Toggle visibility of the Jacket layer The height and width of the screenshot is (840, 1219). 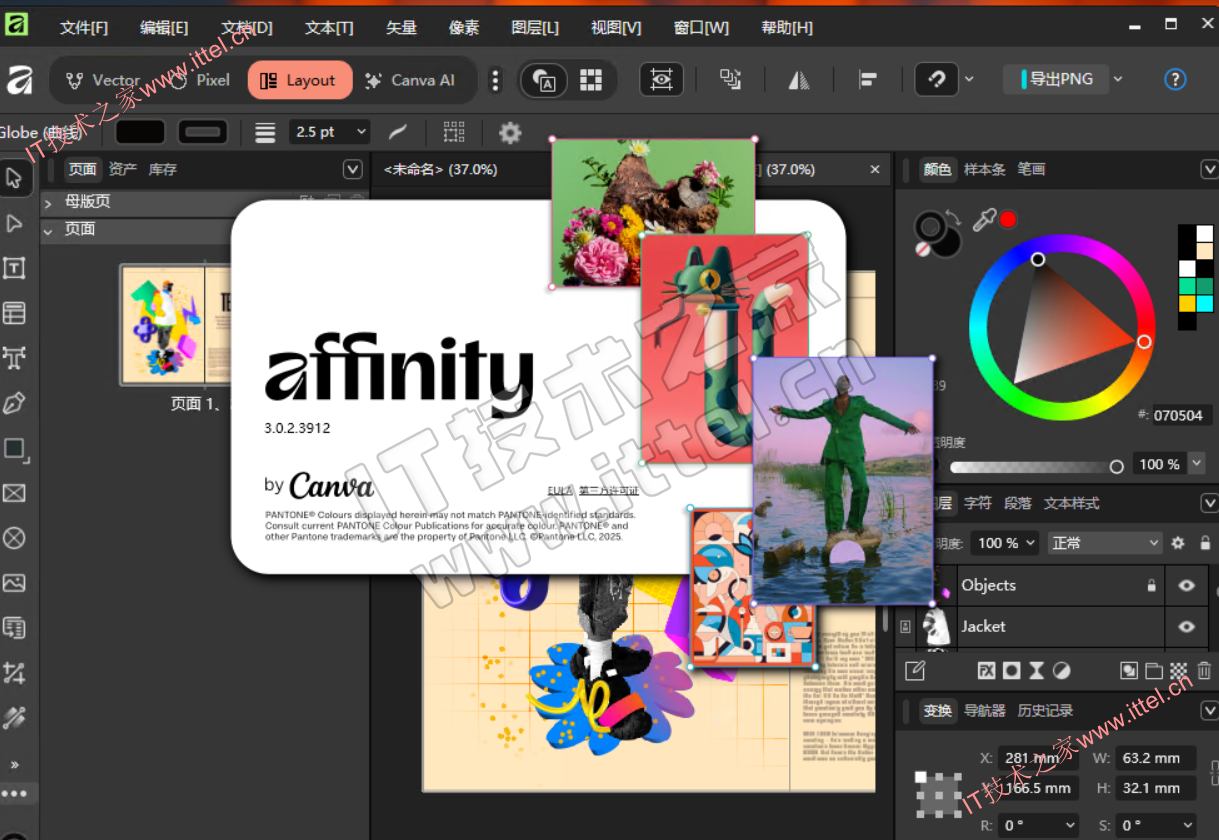click(x=1186, y=627)
